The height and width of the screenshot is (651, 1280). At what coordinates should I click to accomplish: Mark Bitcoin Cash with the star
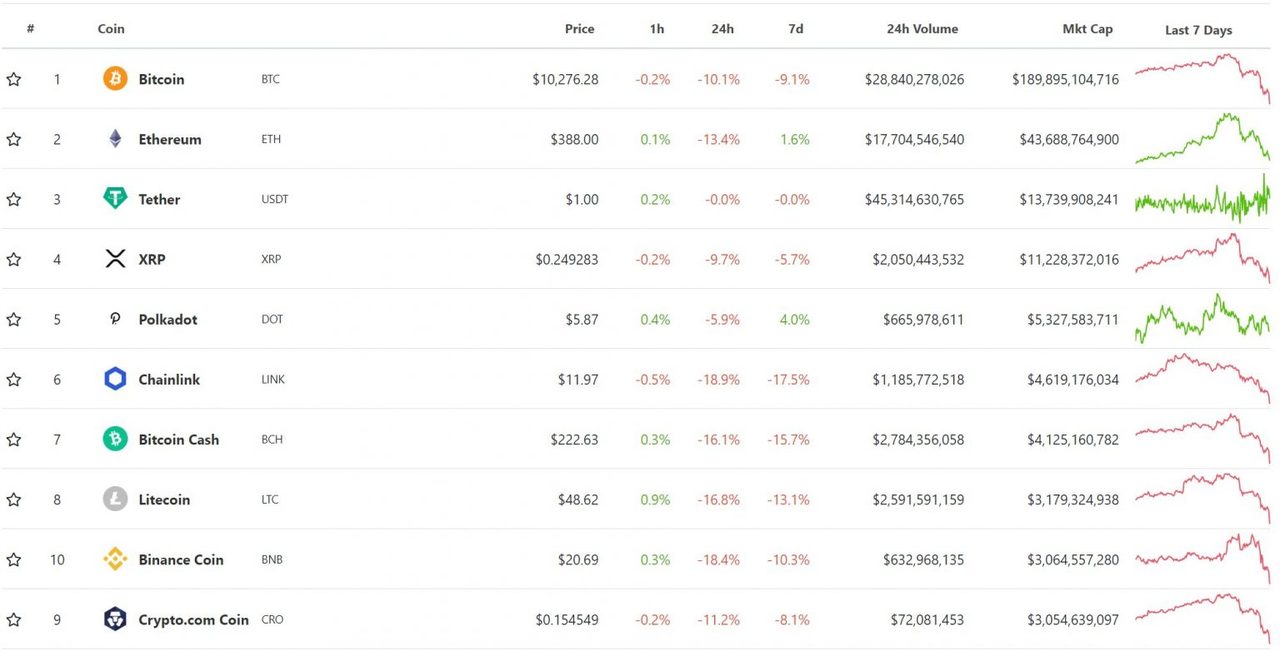point(14,439)
